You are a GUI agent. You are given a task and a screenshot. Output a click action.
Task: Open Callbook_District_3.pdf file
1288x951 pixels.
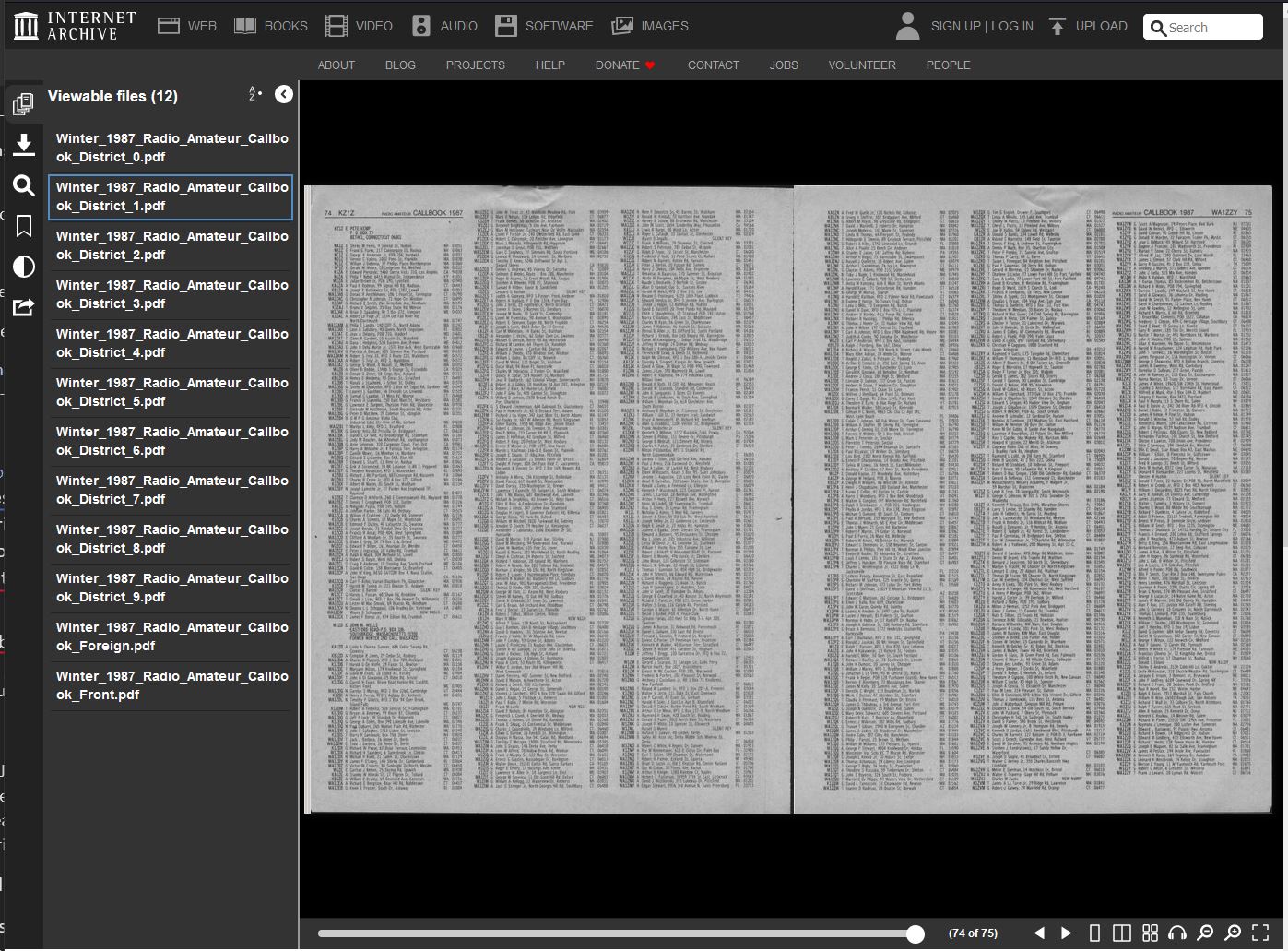coord(171,294)
